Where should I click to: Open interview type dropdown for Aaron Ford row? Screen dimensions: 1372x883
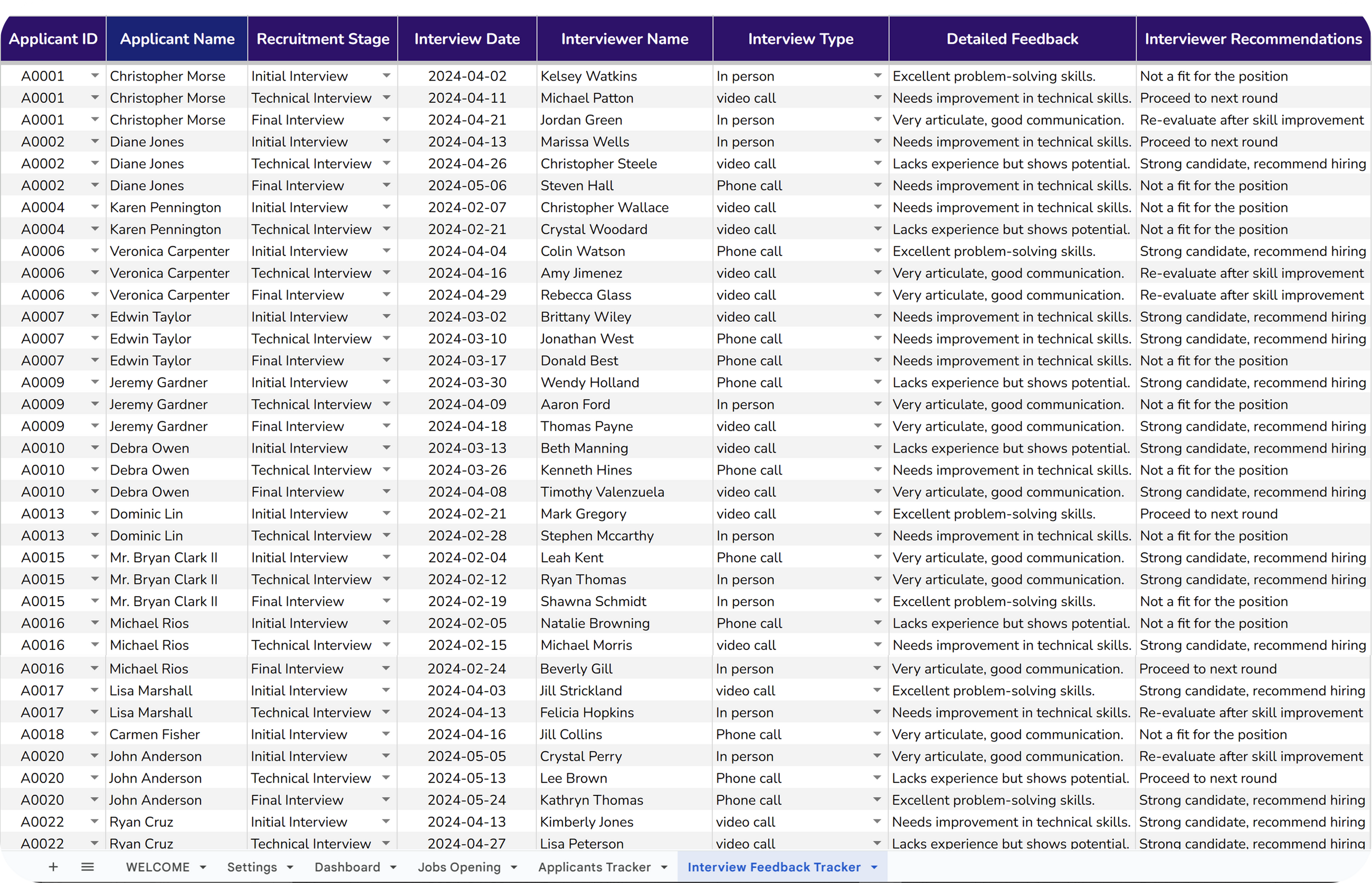click(877, 404)
